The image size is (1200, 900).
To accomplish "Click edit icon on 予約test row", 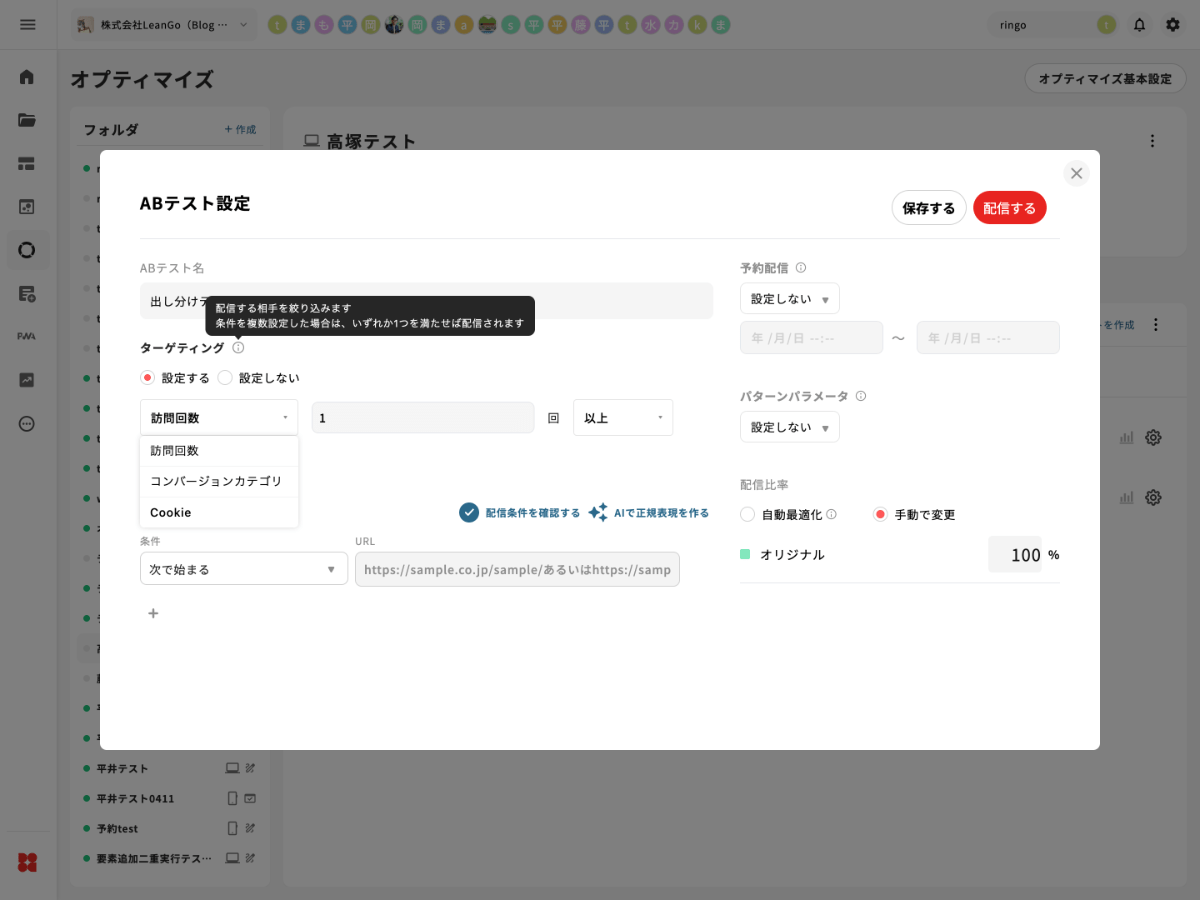I will [x=251, y=828].
